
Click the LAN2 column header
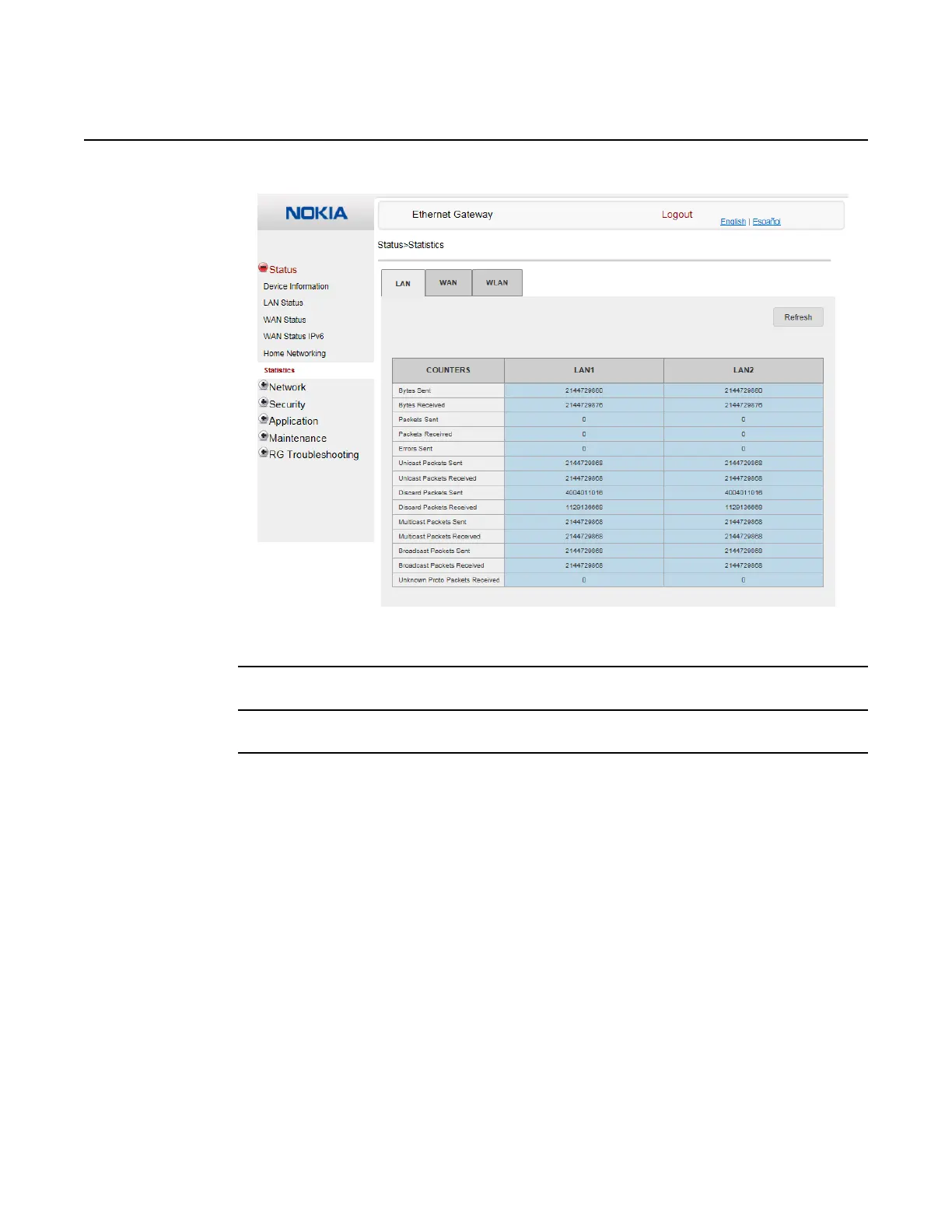[x=744, y=370]
